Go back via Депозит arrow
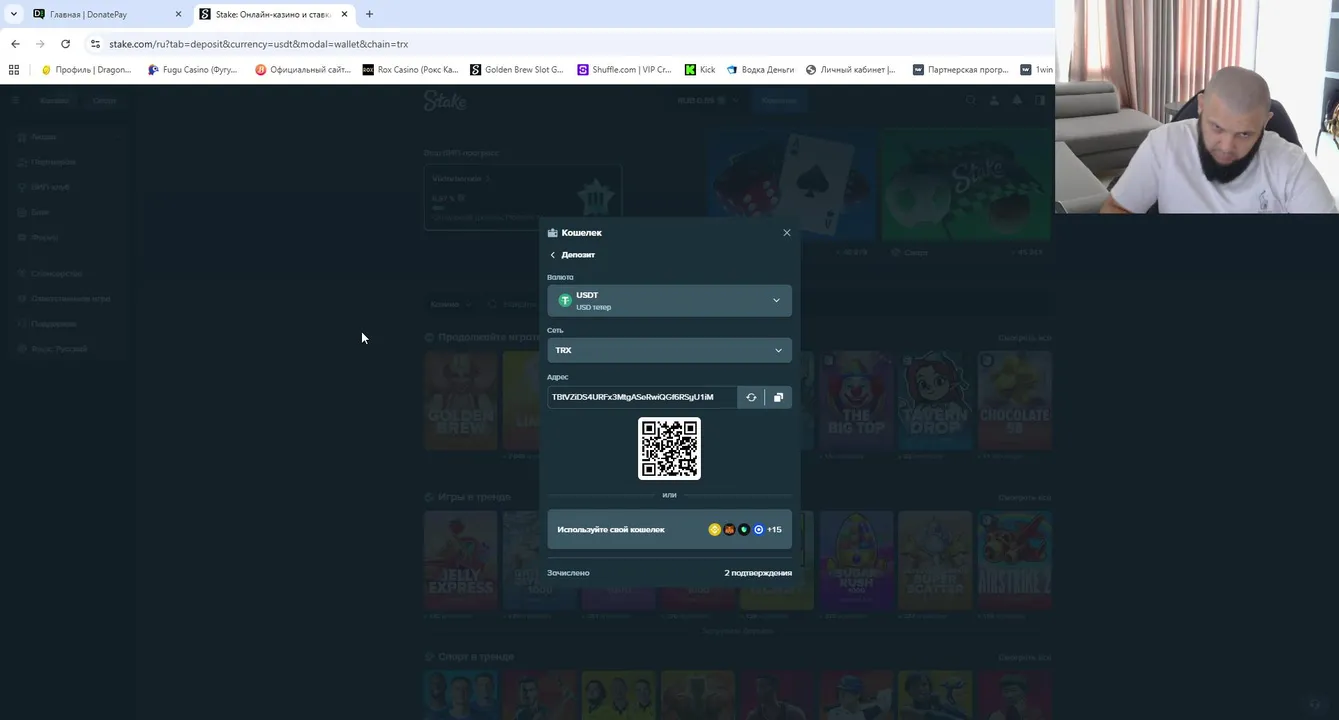1339x720 pixels. point(552,255)
